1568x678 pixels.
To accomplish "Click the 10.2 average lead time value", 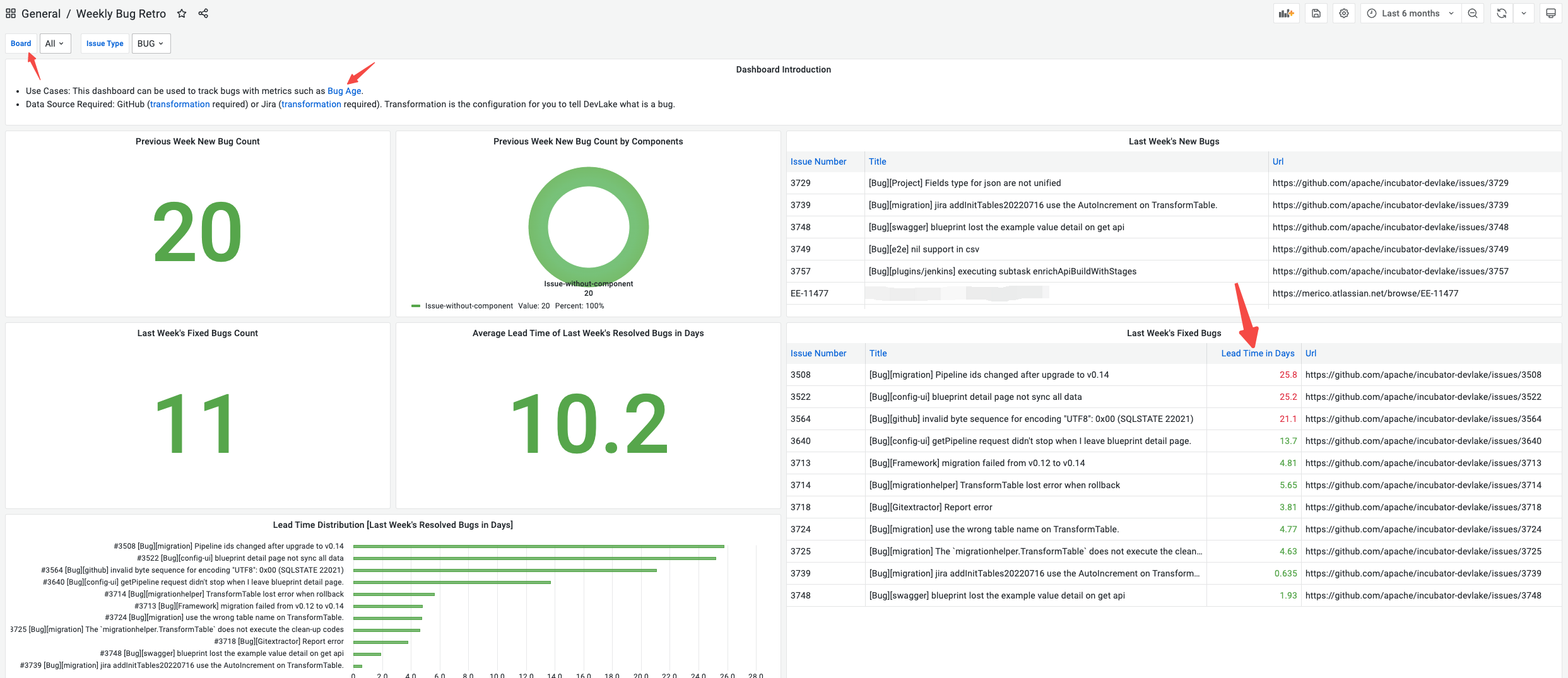I will (x=588, y=424).
